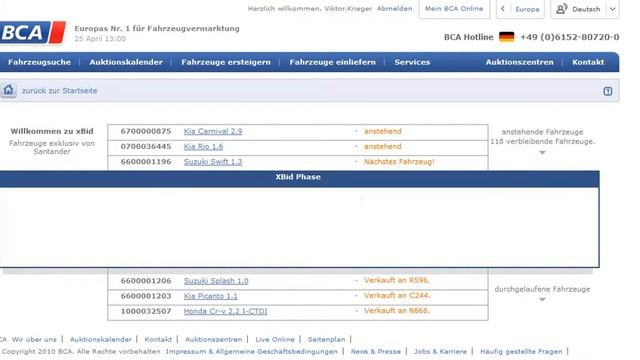The width and height of the screenshot is (640, 360).
Task: Click lot number 1000032507
Action: point(146,311)
